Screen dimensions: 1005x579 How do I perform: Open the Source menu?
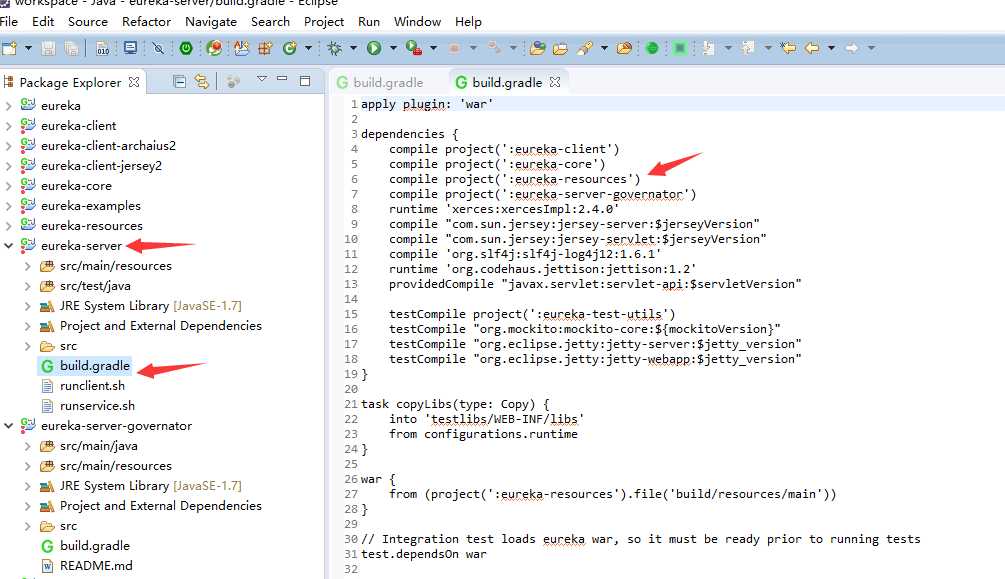[88, 22]
